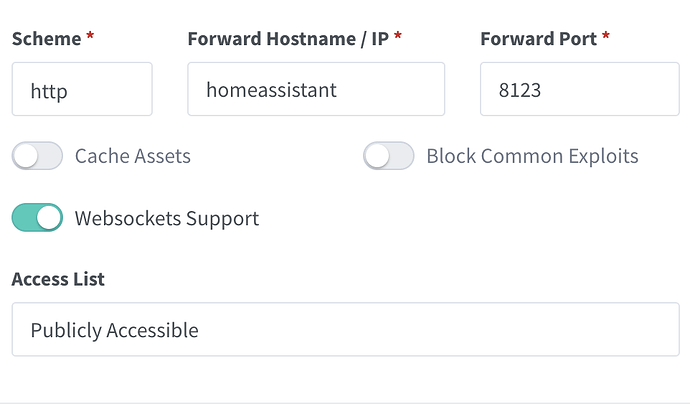
Task: Click the Access List heading label
Action: pos(58,279)
